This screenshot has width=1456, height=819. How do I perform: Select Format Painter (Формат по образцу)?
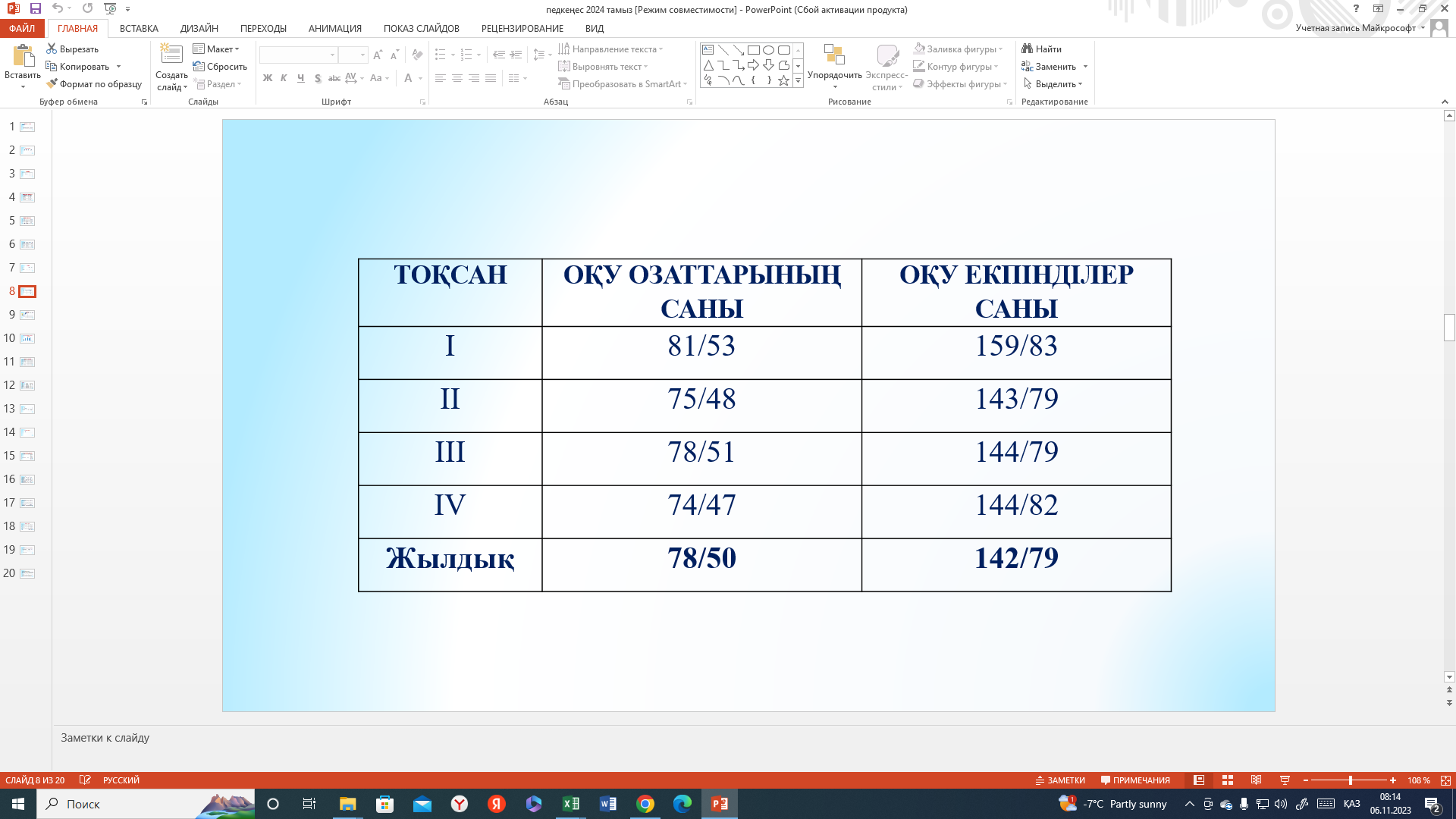coord(94,84)
